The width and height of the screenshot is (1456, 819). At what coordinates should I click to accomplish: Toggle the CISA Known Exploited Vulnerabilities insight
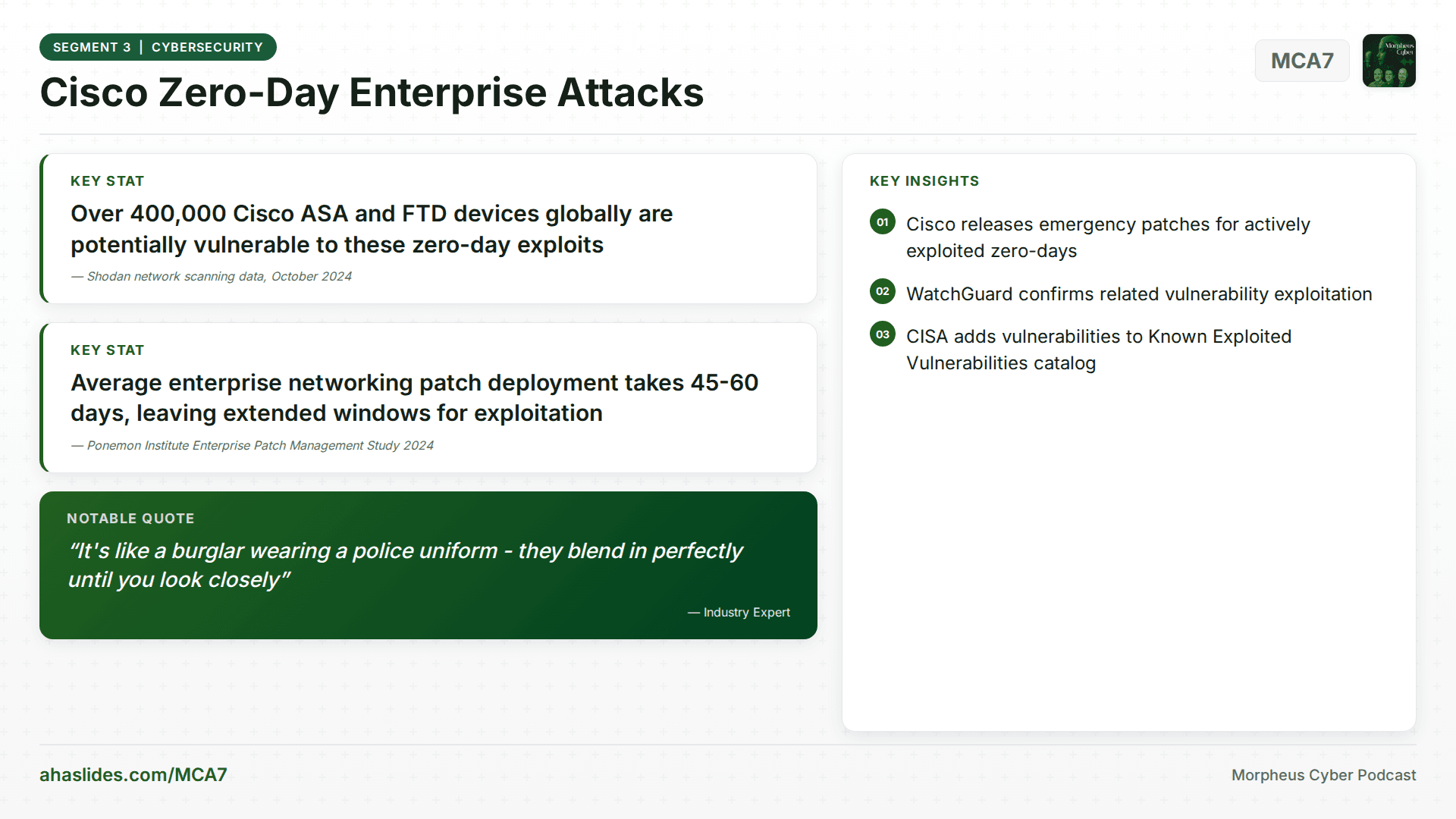(1099, 349)
